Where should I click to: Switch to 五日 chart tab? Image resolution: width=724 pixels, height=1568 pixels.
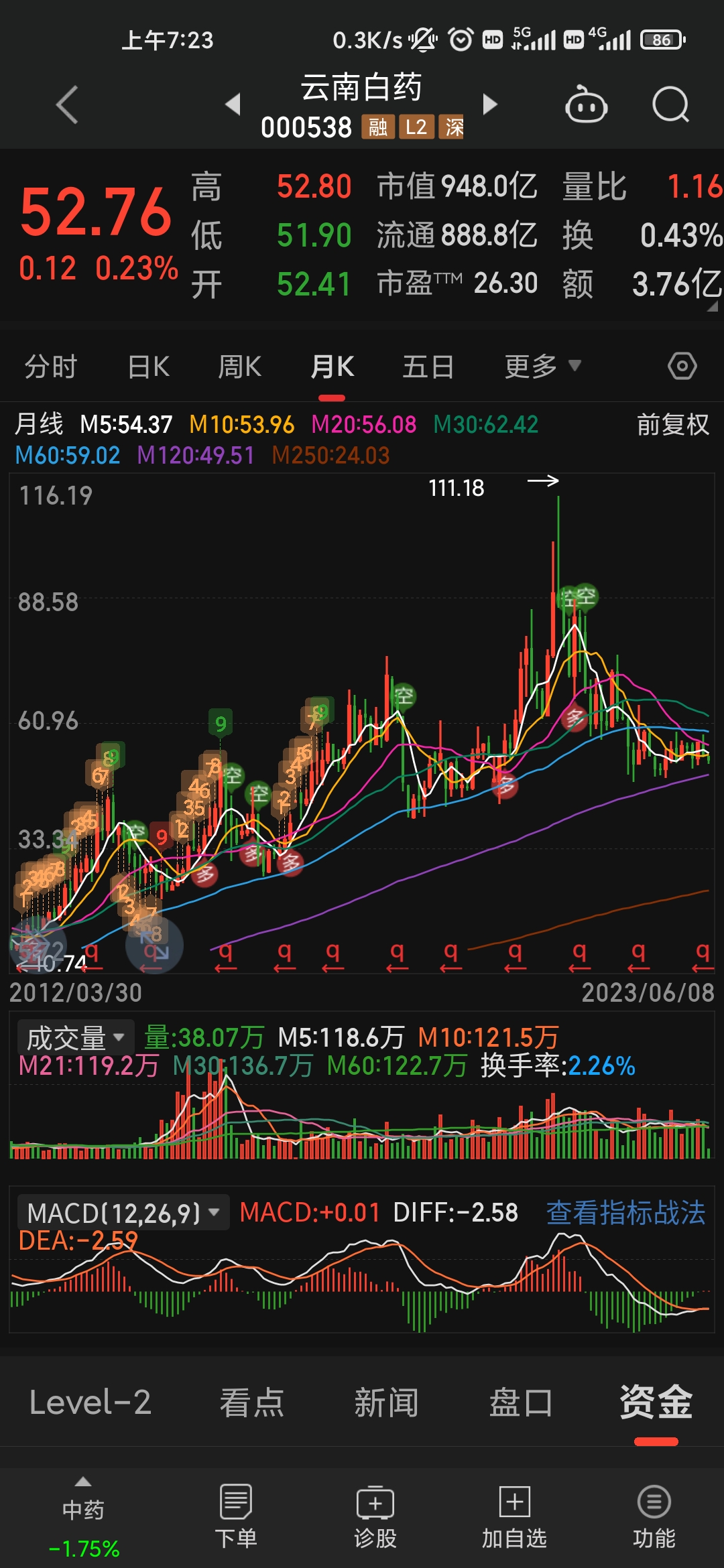point(428,367)
